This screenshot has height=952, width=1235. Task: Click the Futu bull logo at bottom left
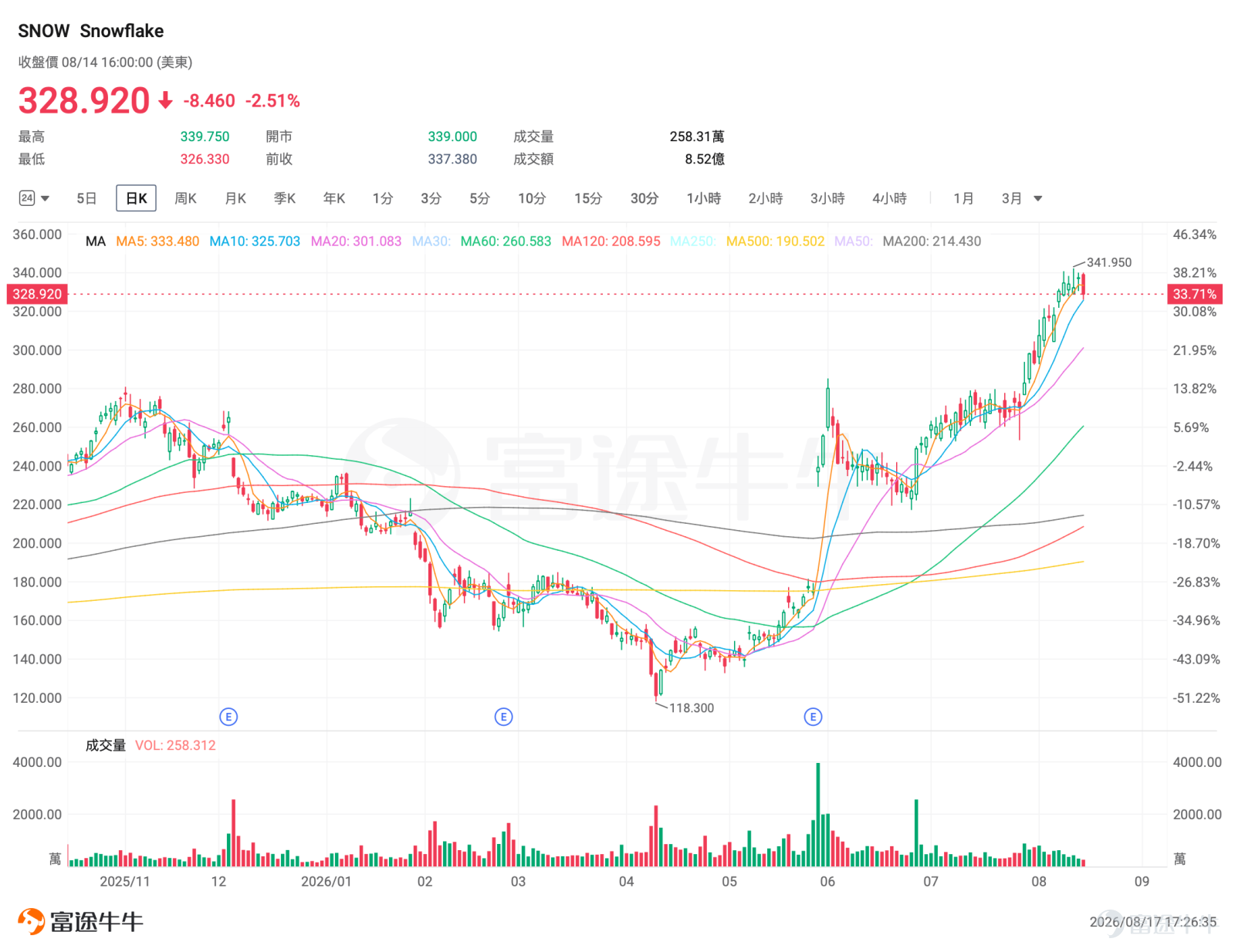point(32,921)
